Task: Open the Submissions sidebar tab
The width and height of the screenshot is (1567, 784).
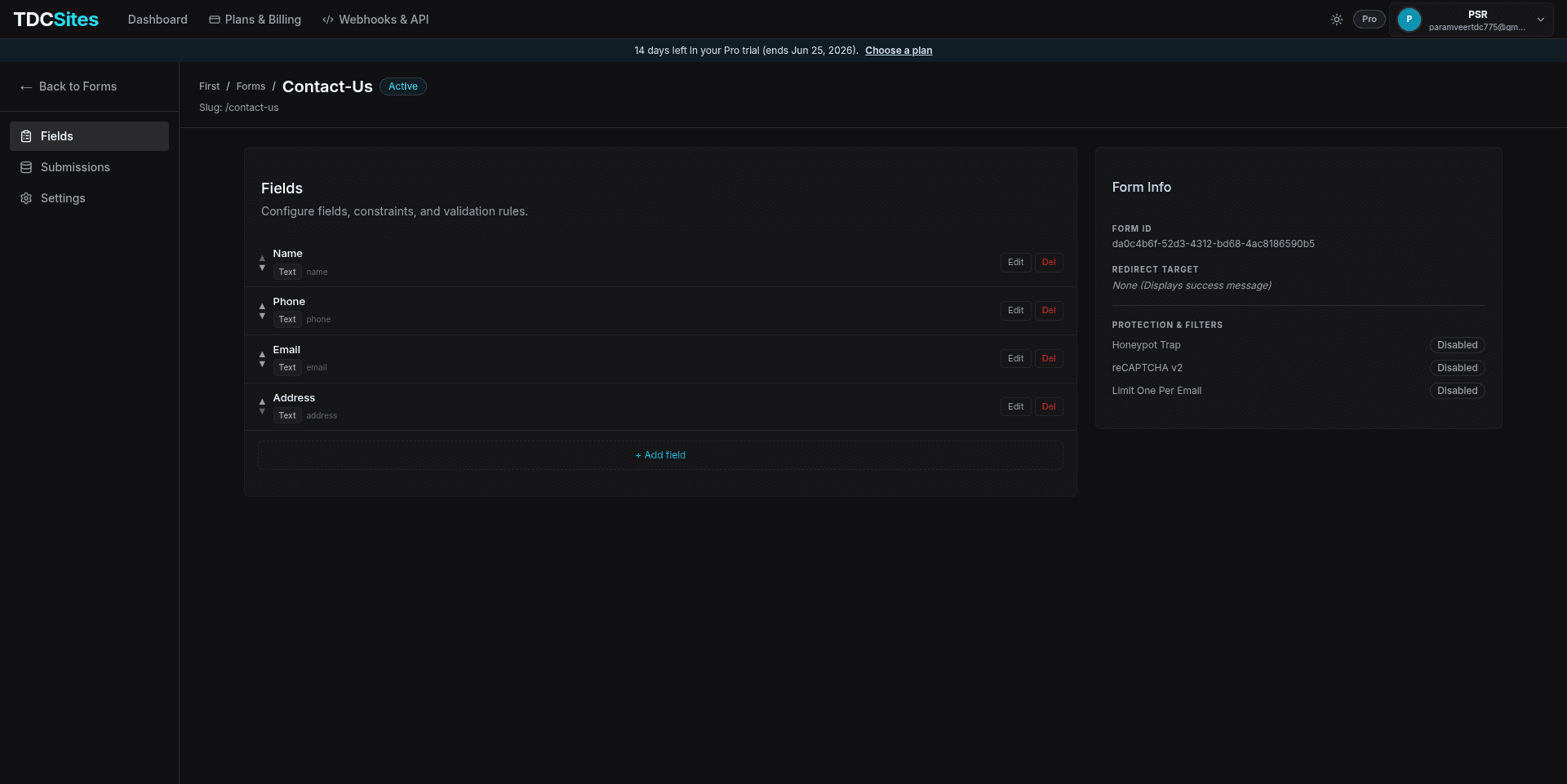Action: [89, 167]
